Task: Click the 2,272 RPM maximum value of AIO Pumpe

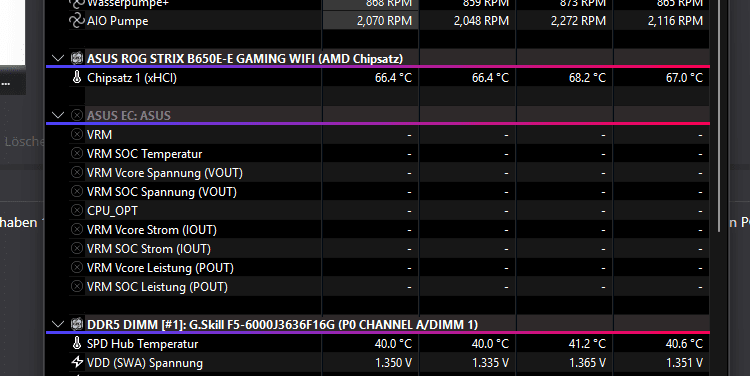Action: 578,21
